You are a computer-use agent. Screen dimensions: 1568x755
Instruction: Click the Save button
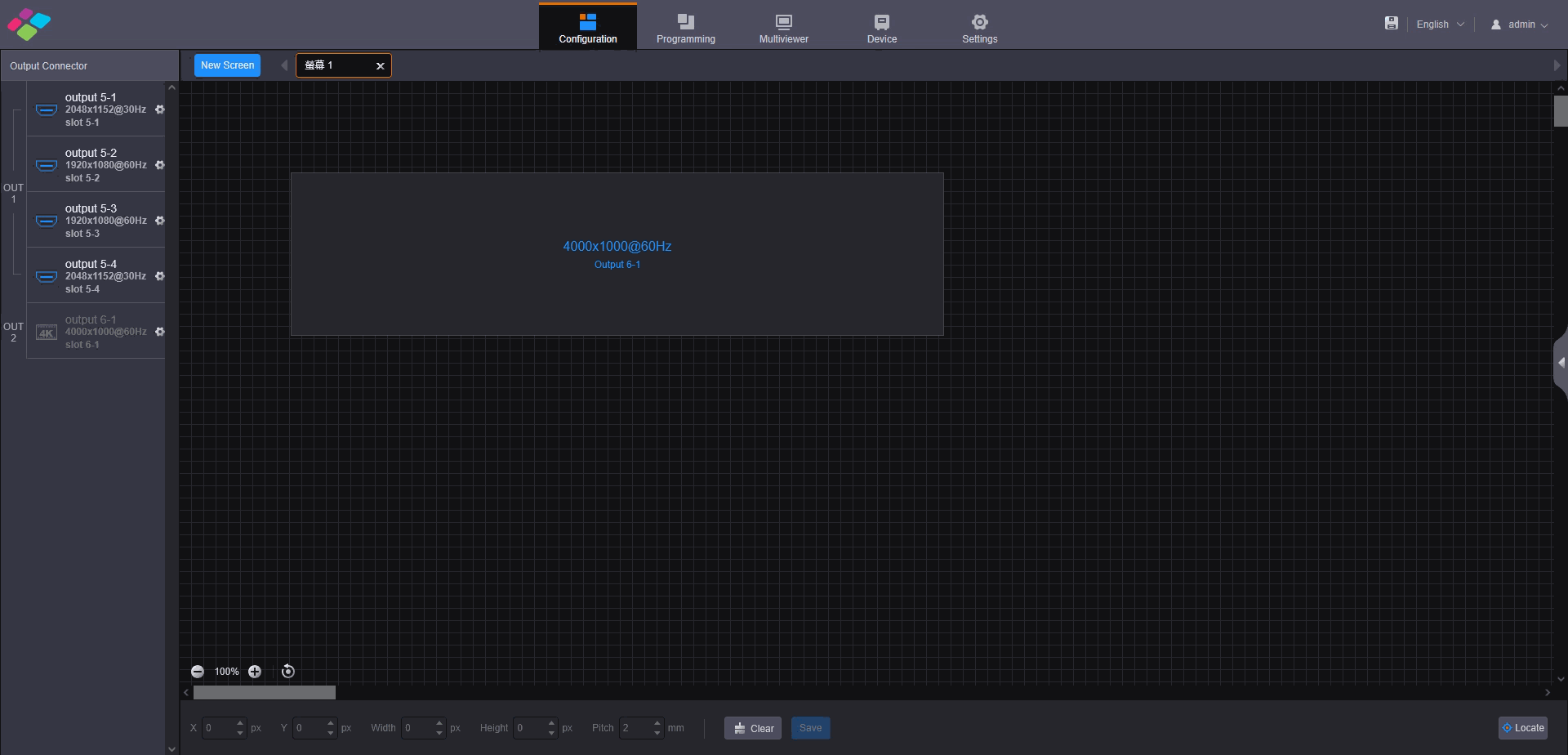click(x=811, y=728)
